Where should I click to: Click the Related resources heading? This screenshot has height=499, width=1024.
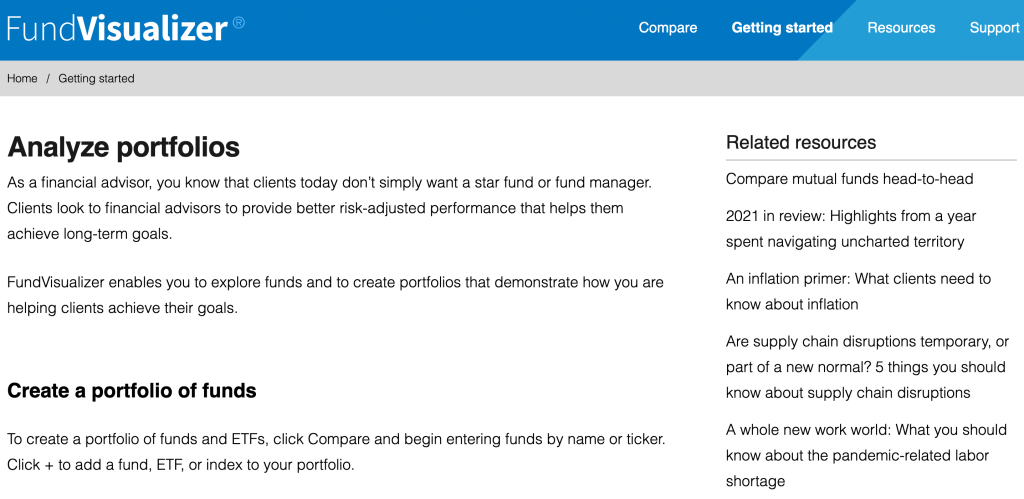pos(801,142)
